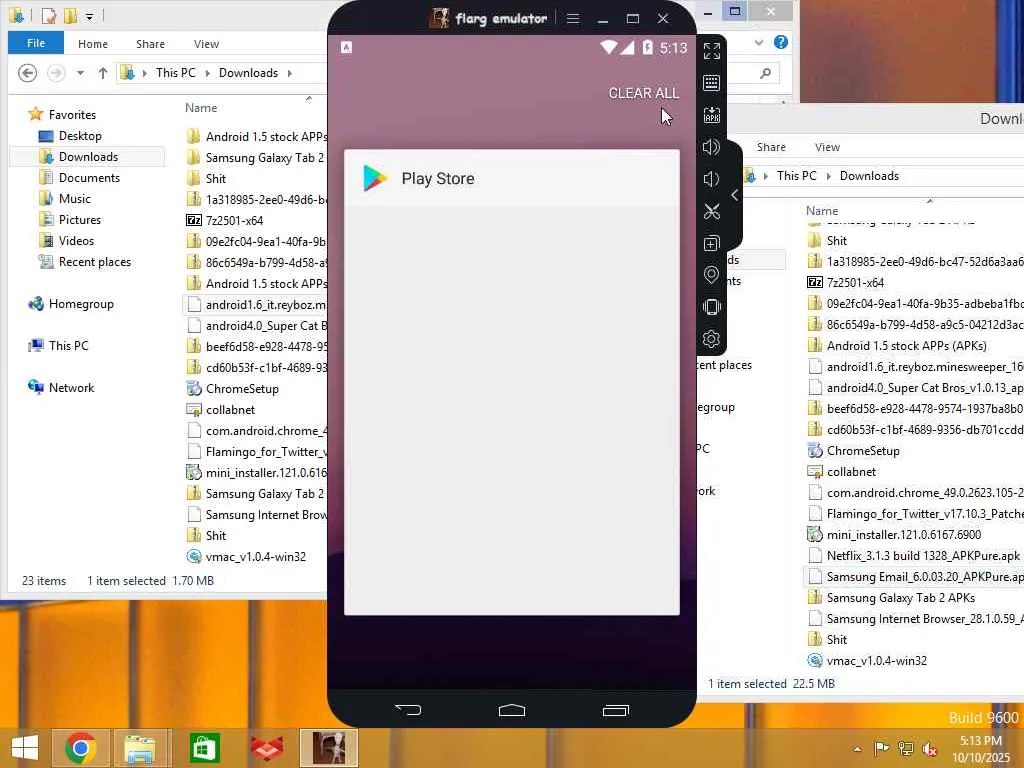The image size is (1024, 768).
Task: Open the View tab in right Explorer window
Action: 827,147
